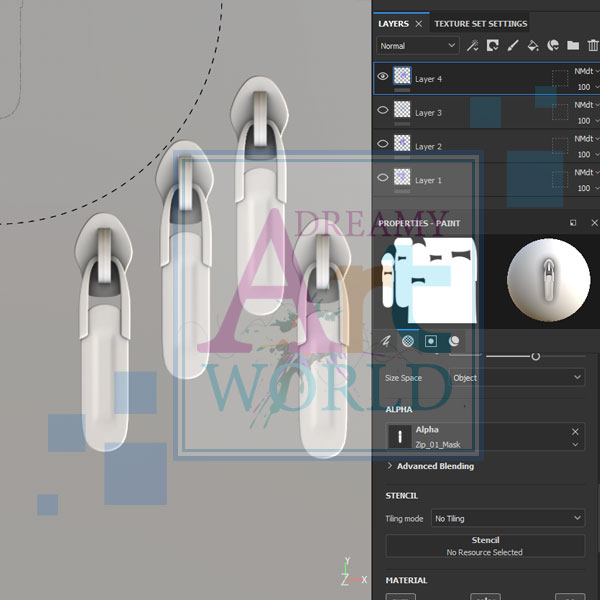Add a new paint layer with brush icon

click(513, 46)
